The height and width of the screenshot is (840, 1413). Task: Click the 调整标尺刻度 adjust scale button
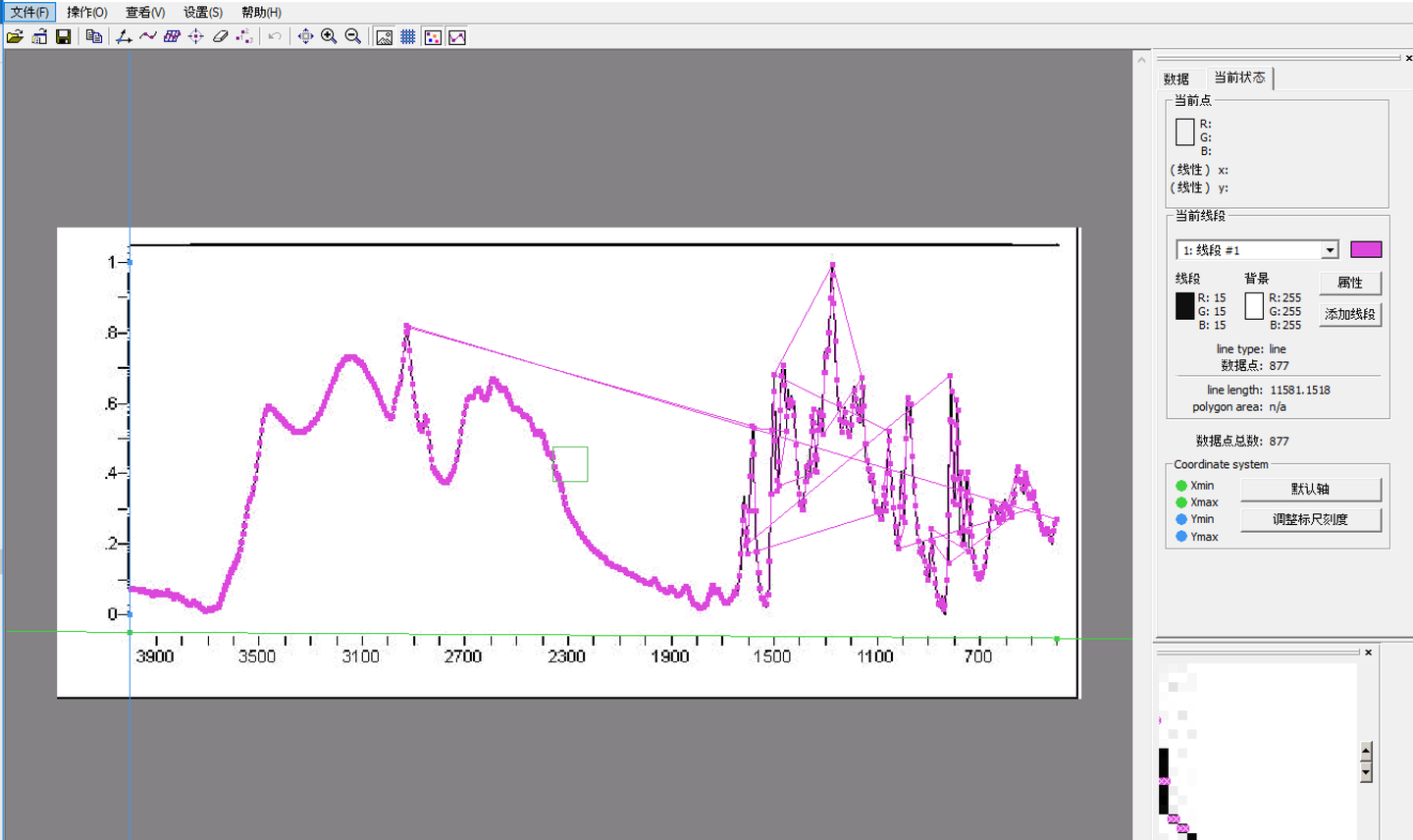click(x=1311, y=519)
